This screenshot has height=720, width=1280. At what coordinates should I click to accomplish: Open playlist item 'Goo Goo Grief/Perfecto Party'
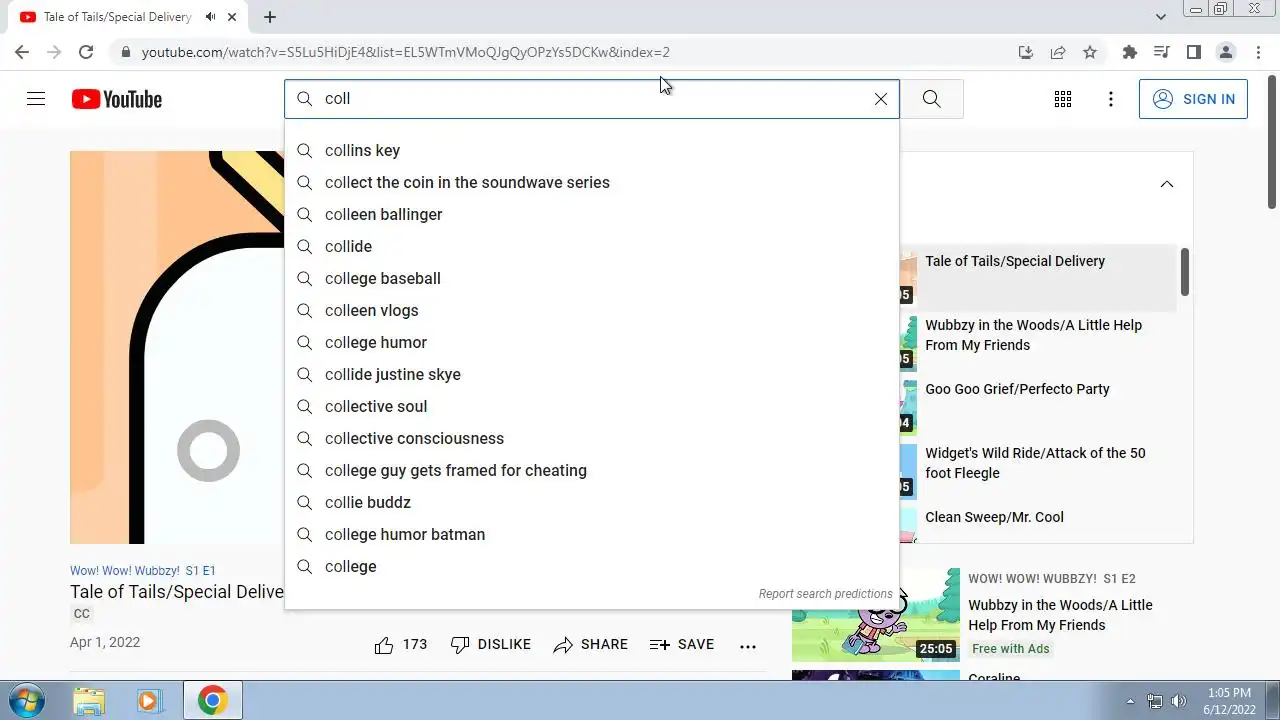(x=1017, y=389)
